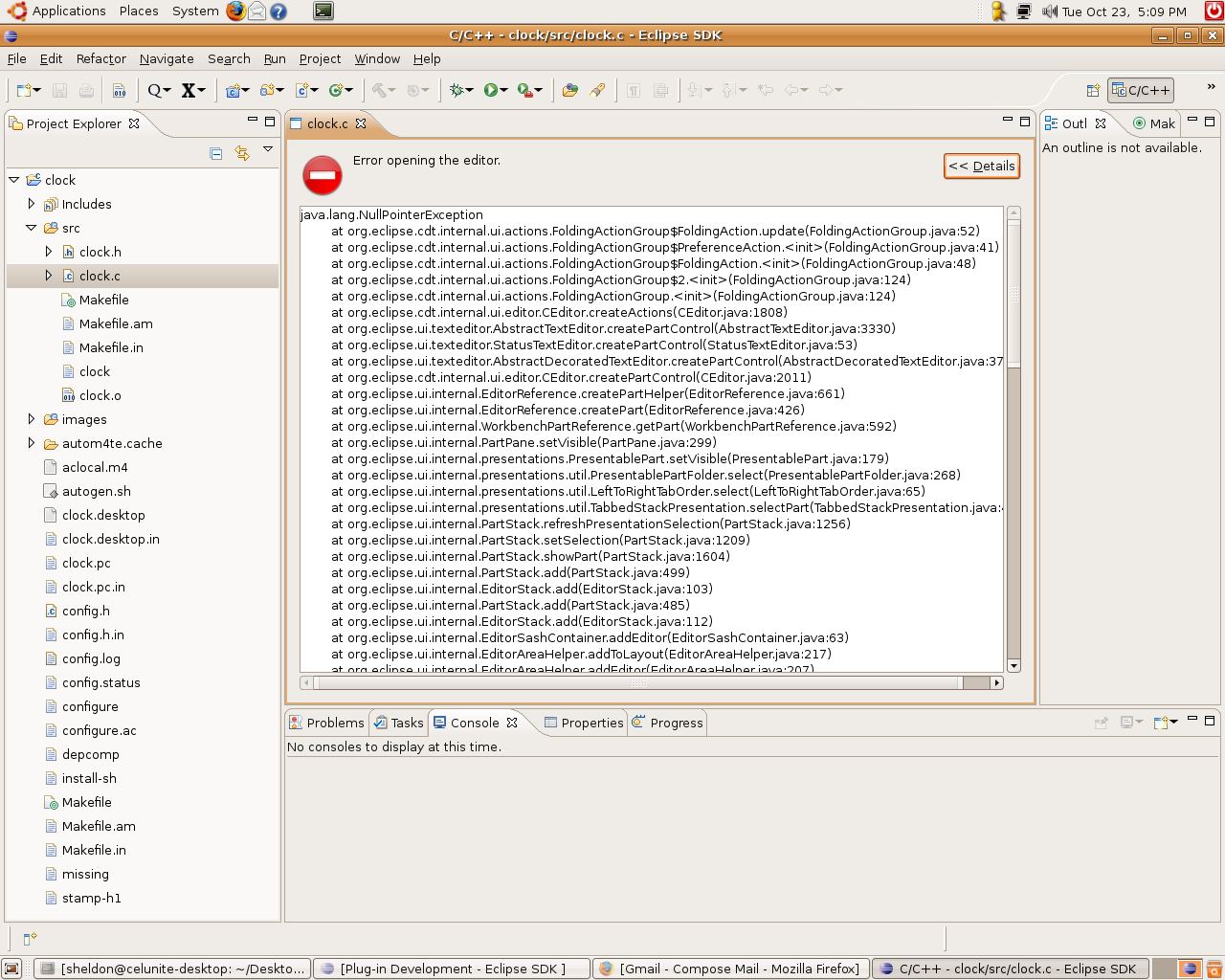Image resolution: width=1225 pixels, height=980 pixels.
Task: Close the clock.c editor tab
Action: coord(361,123)
